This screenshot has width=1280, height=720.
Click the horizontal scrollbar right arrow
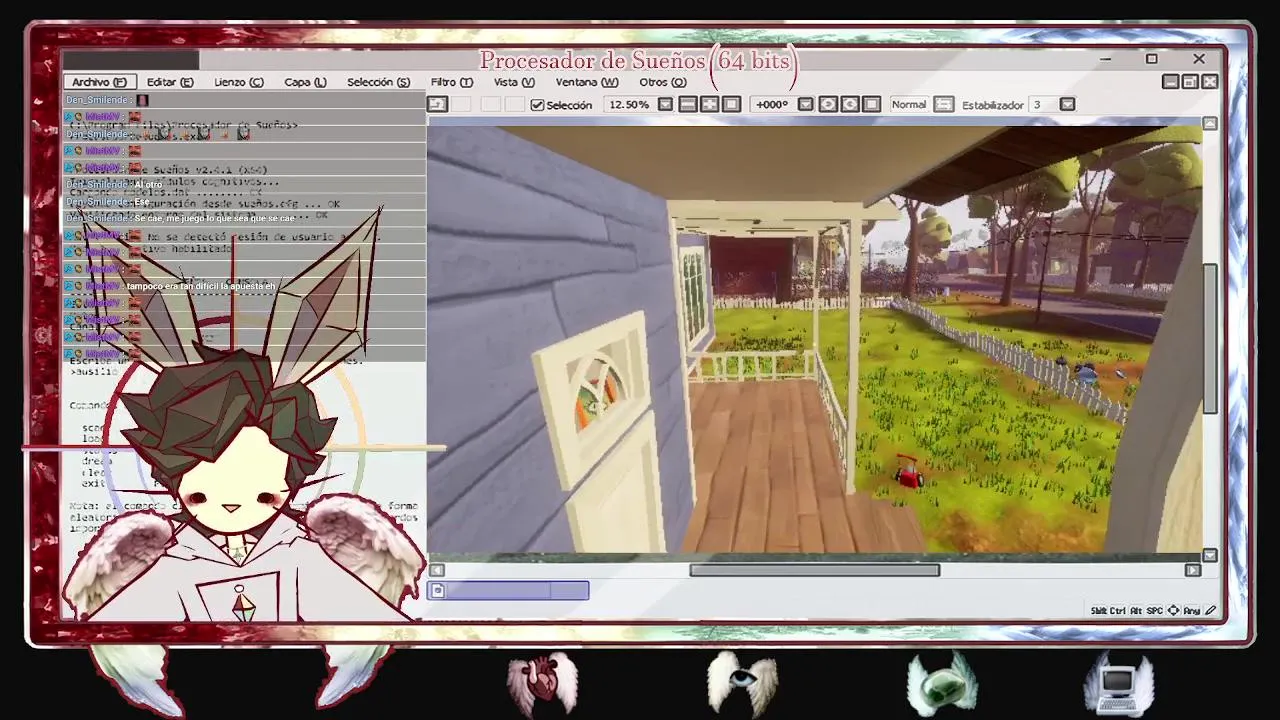click(x=1192, y=570)
